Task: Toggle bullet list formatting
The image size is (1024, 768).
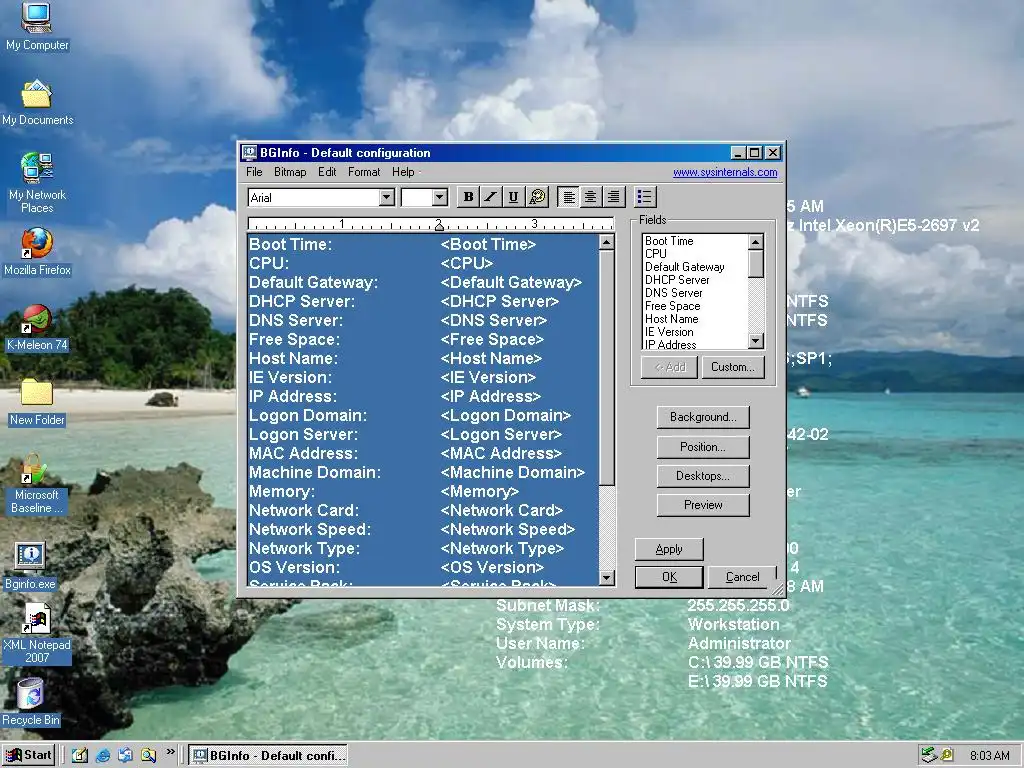Action: tap(645, 197)
